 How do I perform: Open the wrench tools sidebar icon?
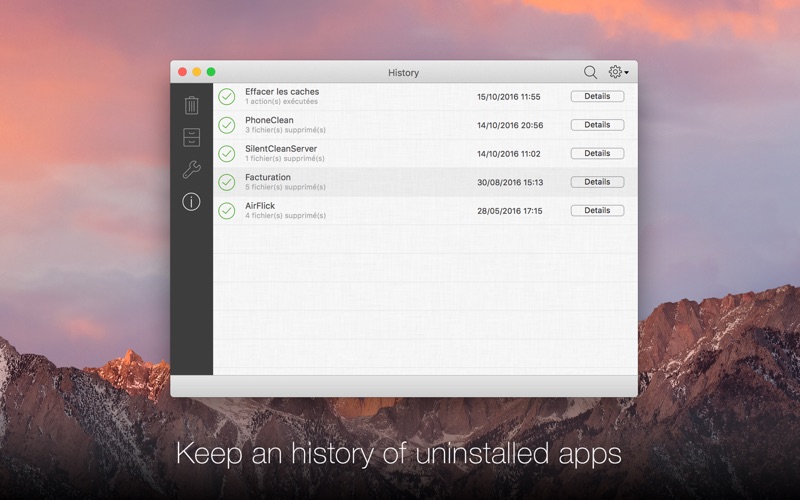point(191,169)
